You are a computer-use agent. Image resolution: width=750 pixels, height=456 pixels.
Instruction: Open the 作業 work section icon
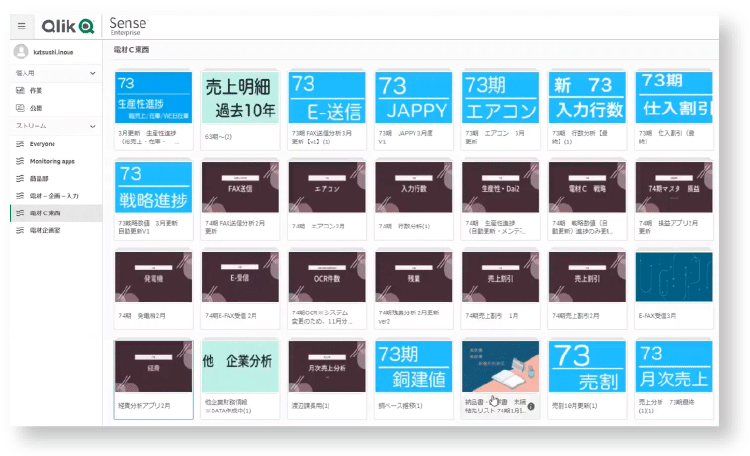pyautogui.click(x=20, y=90)
